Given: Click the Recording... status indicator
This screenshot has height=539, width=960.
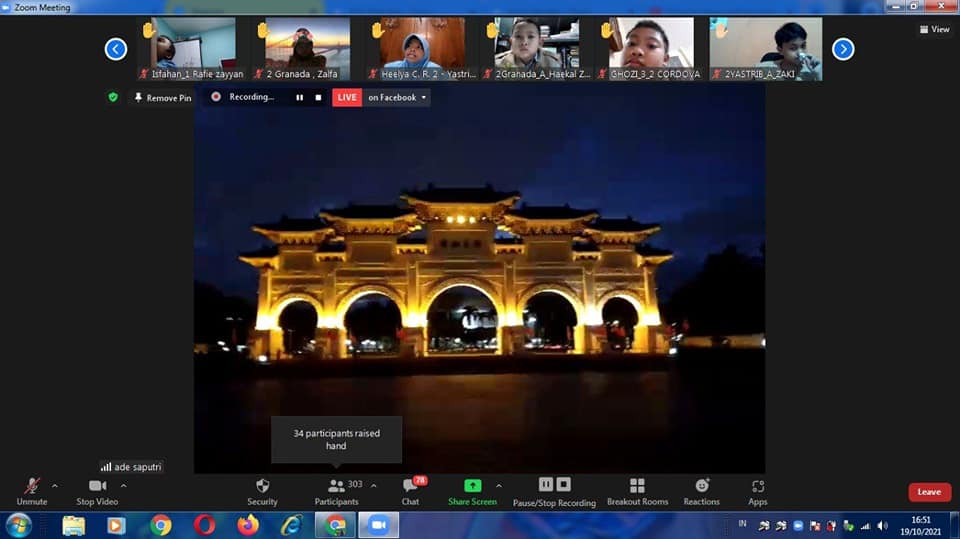Looking at the screenshot, I should [x=243, y=97].
